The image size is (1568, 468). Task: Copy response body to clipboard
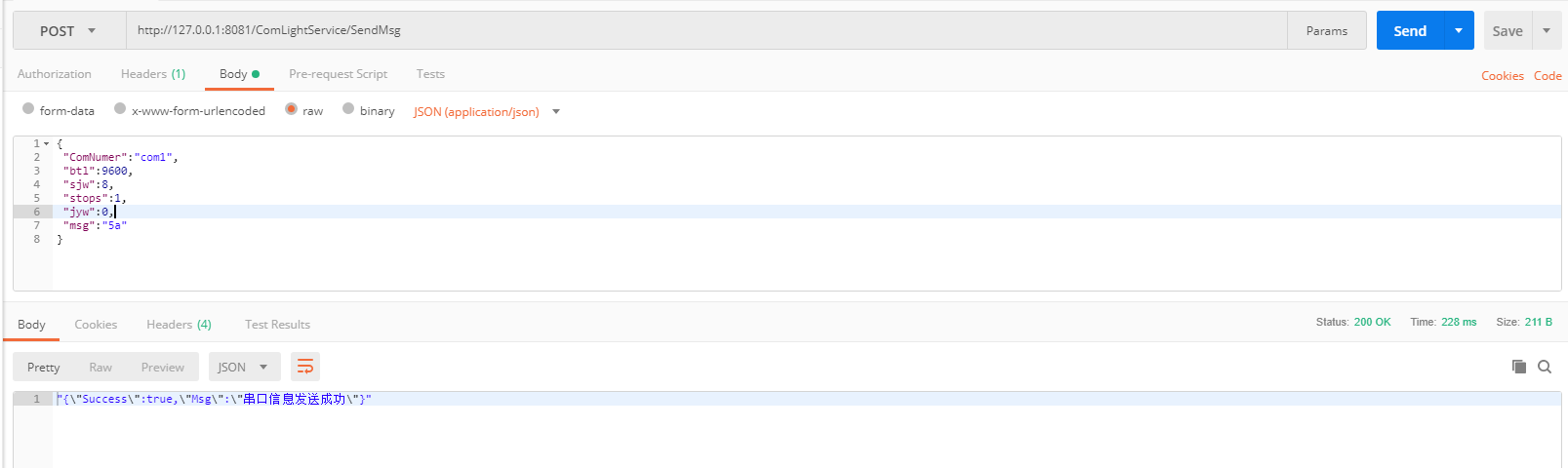[x=1518, y=367]
